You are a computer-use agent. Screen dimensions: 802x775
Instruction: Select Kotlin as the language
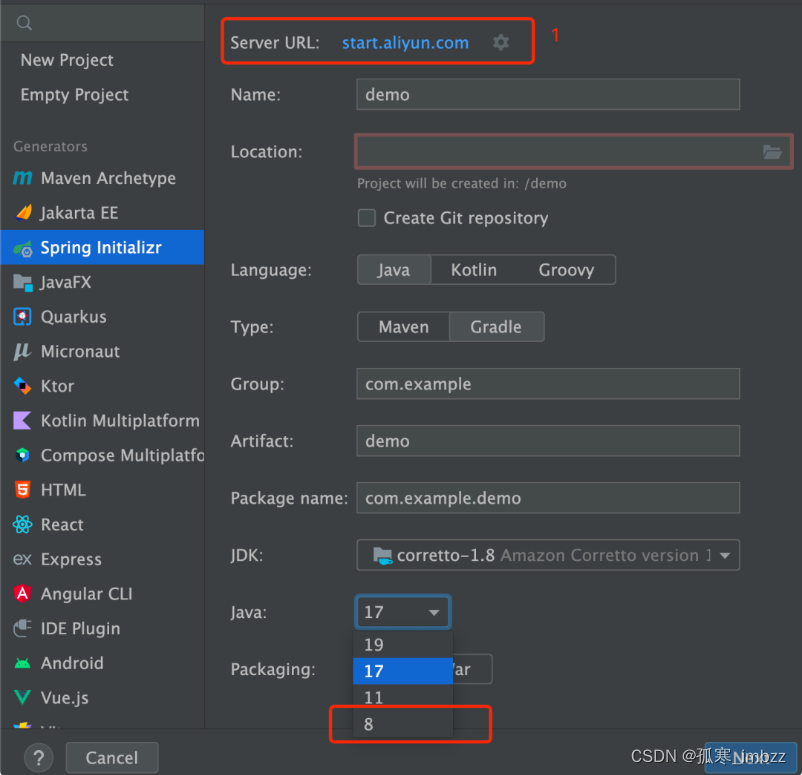point(474,270)
